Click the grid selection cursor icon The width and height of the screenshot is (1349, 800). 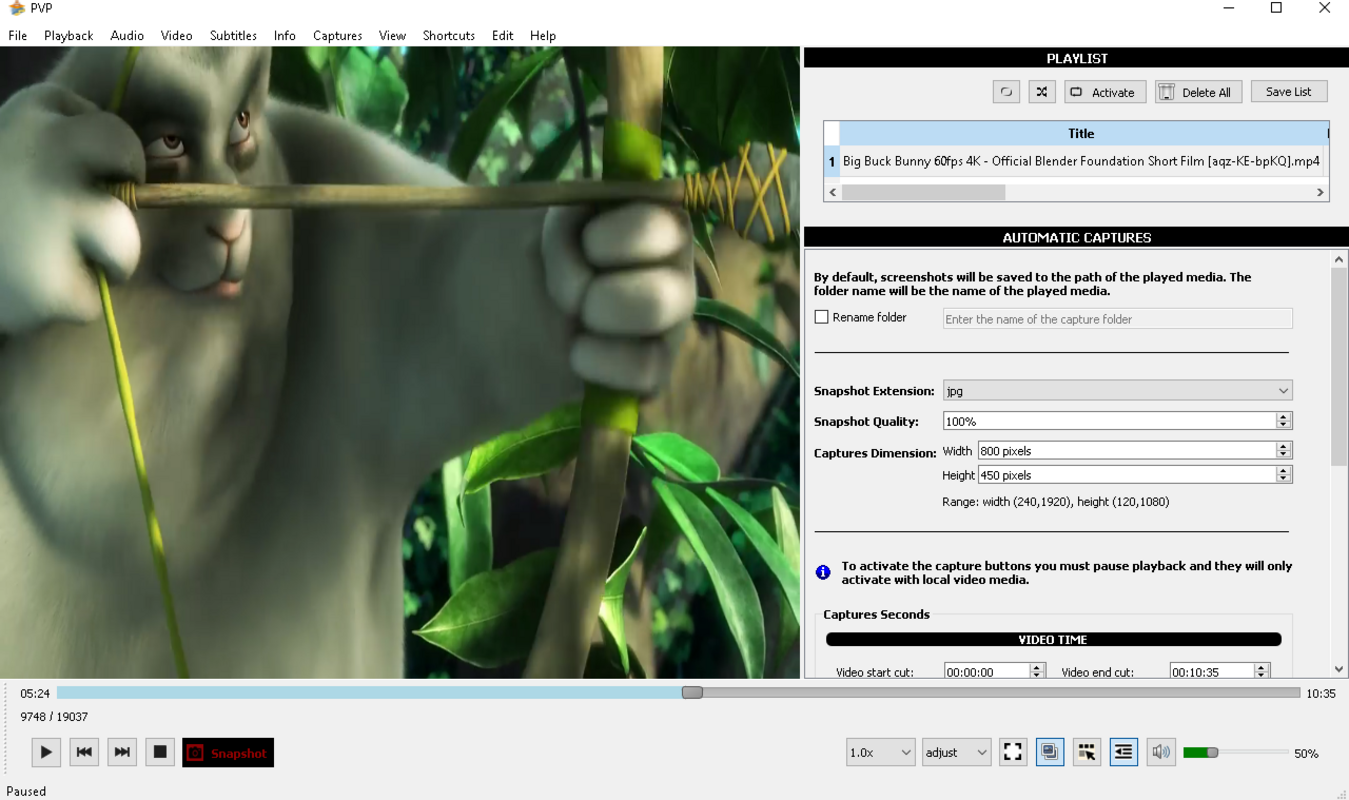tap(1087, 752)
